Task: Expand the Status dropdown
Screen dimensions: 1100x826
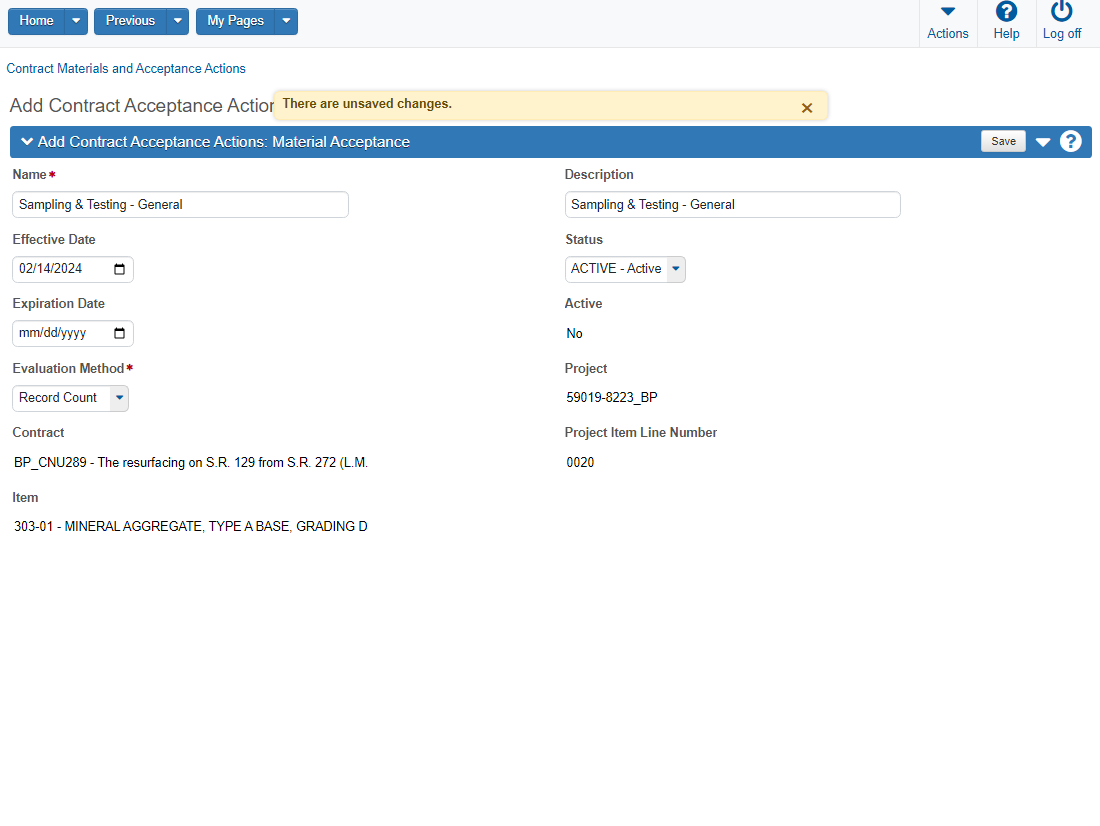Action: point(676,269)
